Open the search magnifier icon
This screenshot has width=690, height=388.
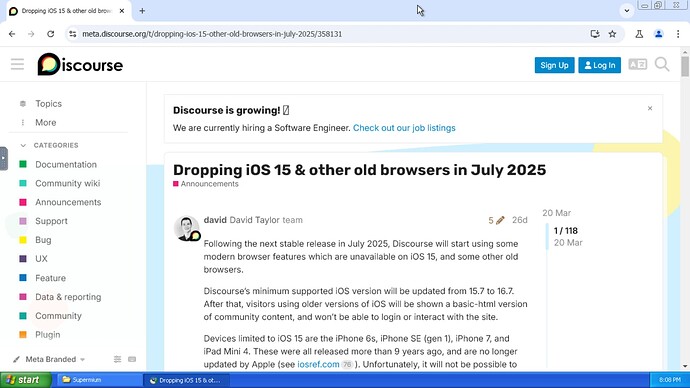click(x=662, y=65)
